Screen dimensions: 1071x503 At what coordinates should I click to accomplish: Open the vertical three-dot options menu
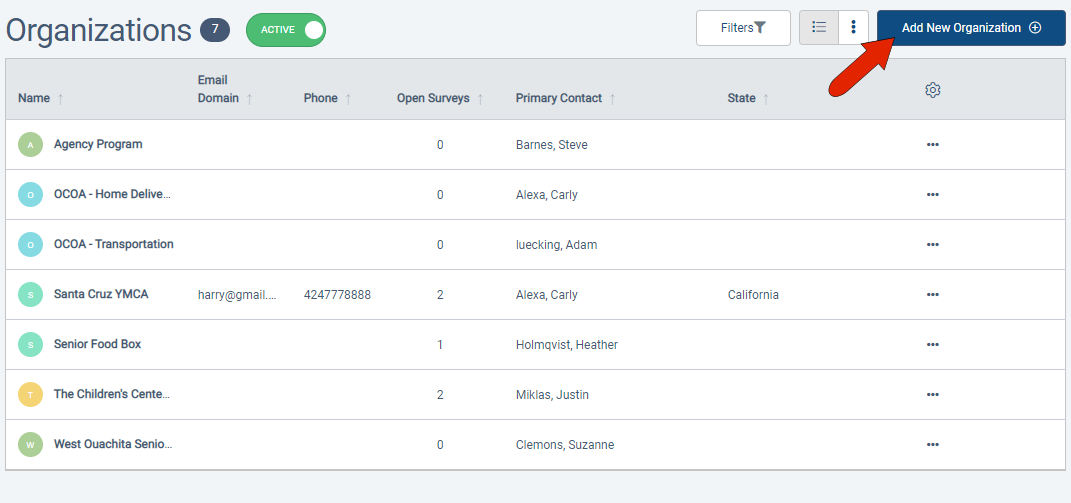pos(853,28)
